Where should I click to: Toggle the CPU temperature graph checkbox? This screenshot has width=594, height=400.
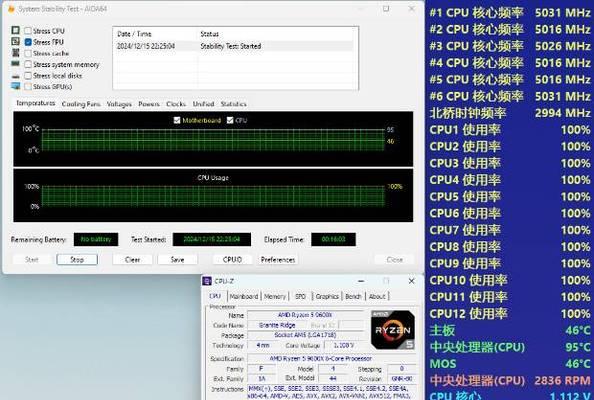[230, 120]
